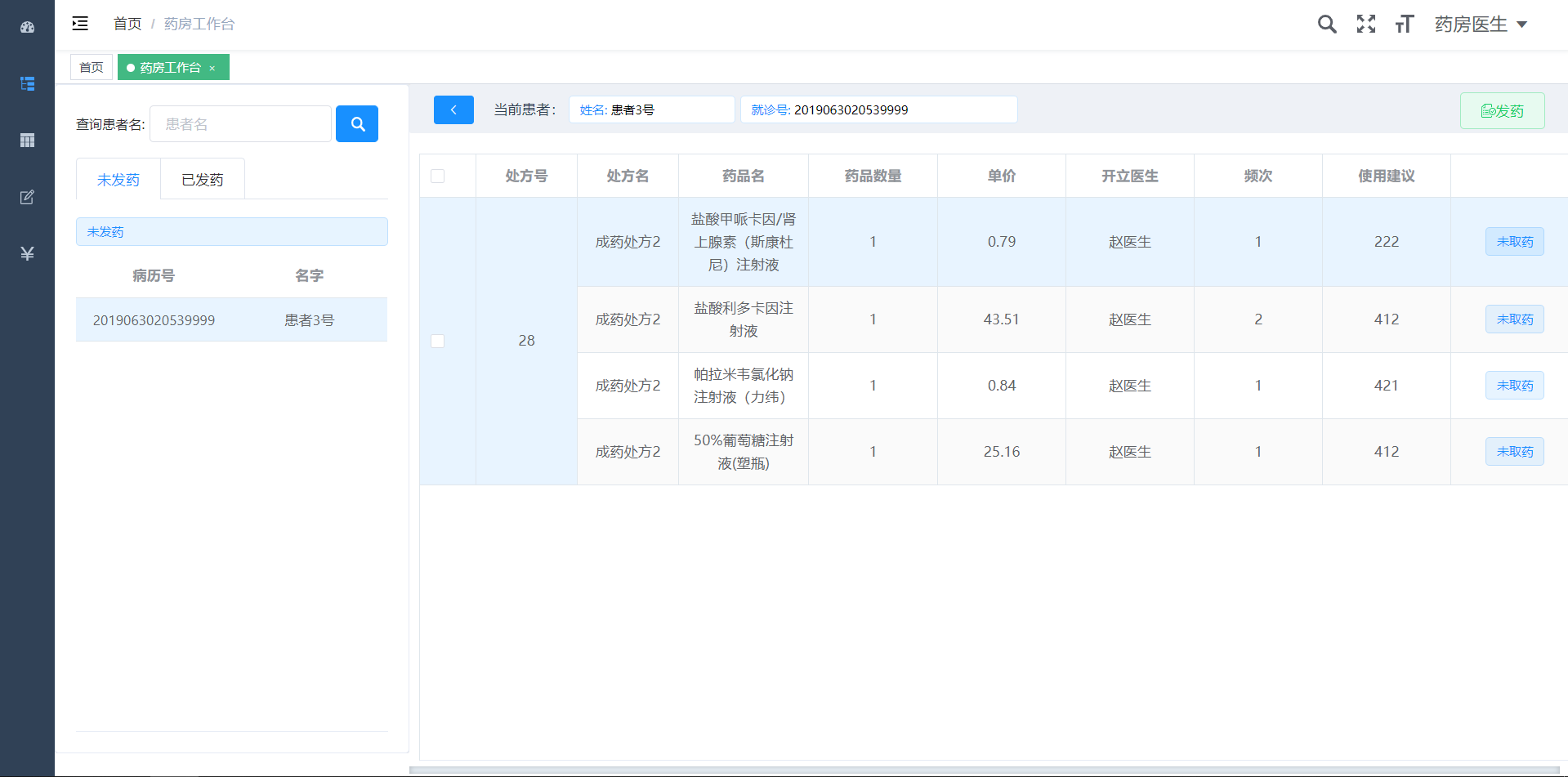1568x777 pixels.
Task: Click the prescription number 28 cell
Action: click(x=526, y=341)
